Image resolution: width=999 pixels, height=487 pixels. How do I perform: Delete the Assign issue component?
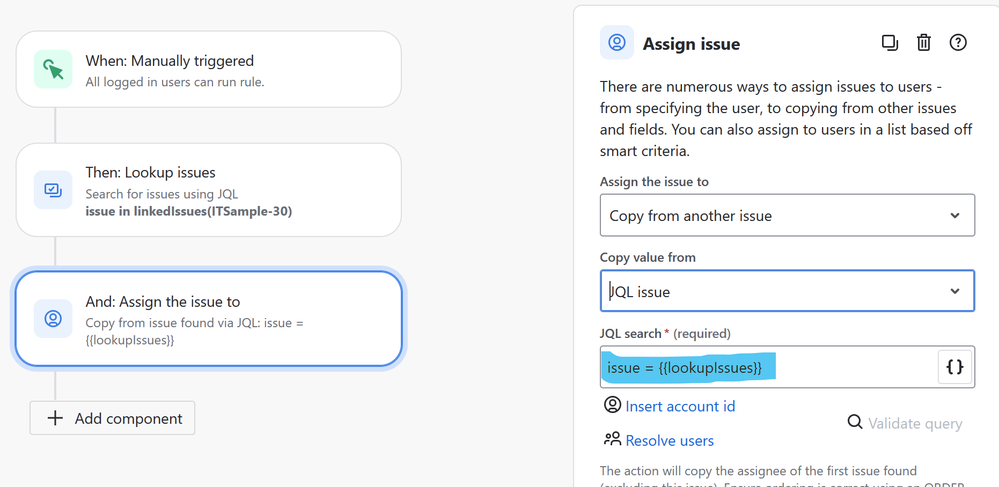[924, 43]
